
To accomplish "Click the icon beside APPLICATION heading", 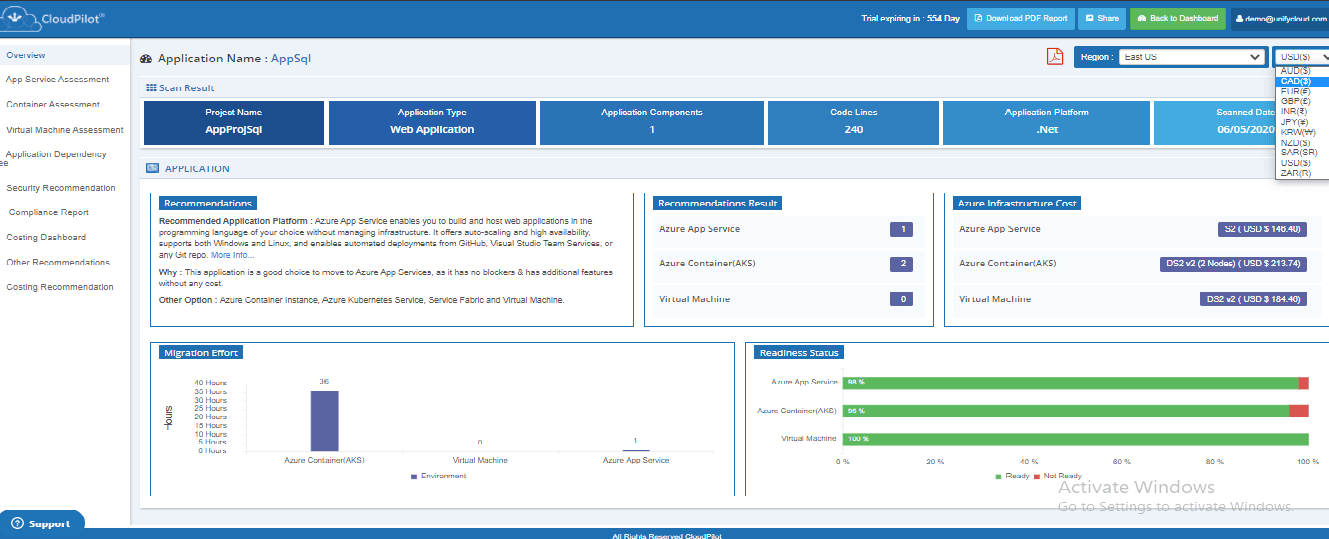I will 152,169.
